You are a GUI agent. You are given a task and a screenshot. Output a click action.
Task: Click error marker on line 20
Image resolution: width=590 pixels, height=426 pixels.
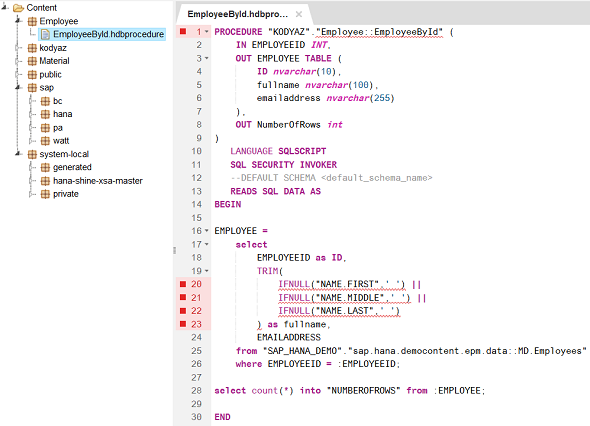pos(183,284)
